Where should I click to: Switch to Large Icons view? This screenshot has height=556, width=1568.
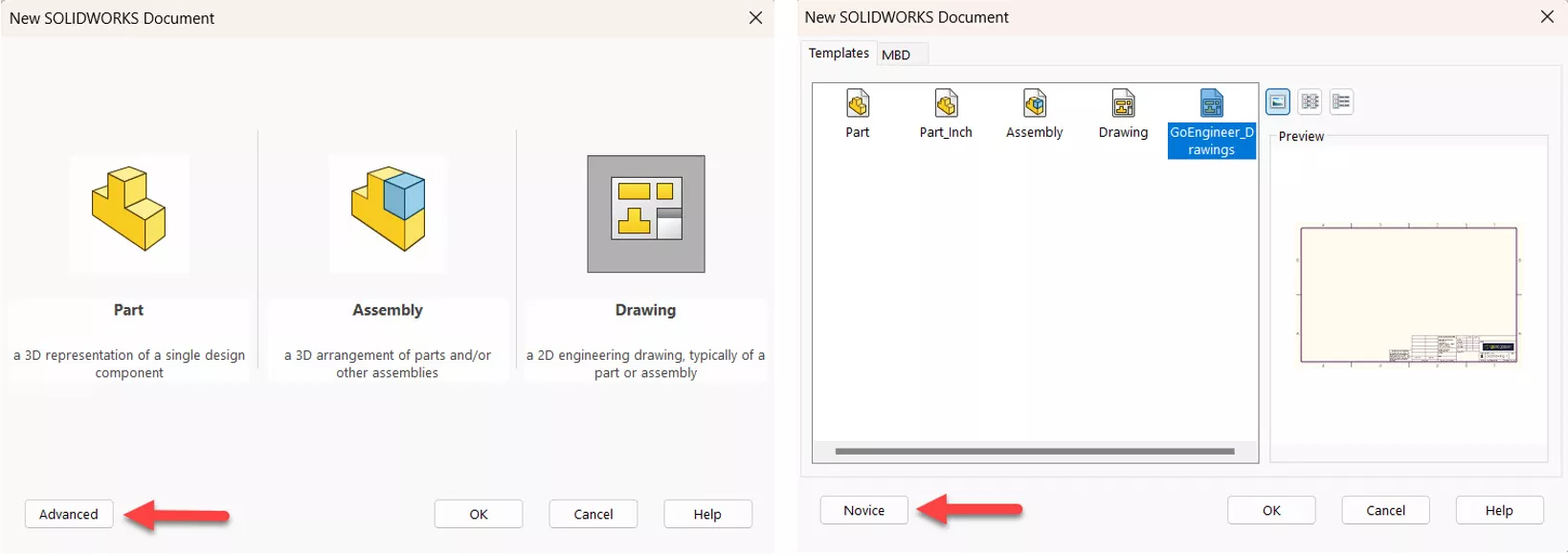click(1278, 101)
